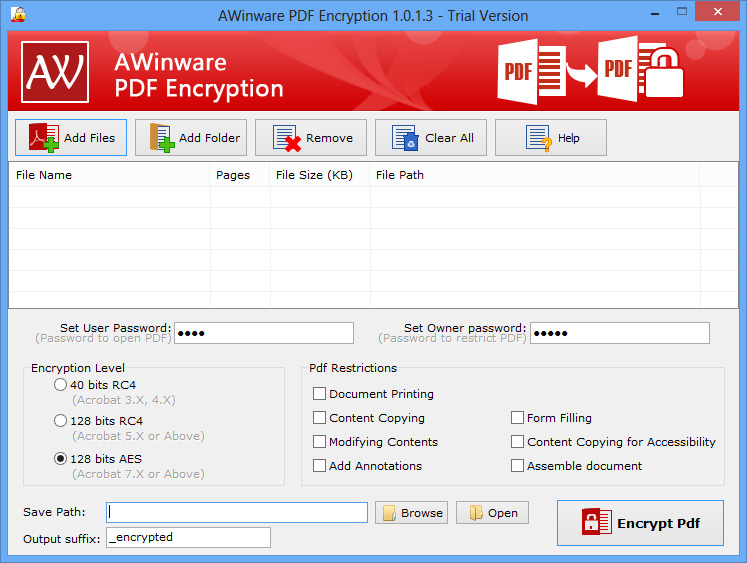Viewport: 747px width, 563px height.
Task: Click the Remove button label
Action: tap(329, 138)
